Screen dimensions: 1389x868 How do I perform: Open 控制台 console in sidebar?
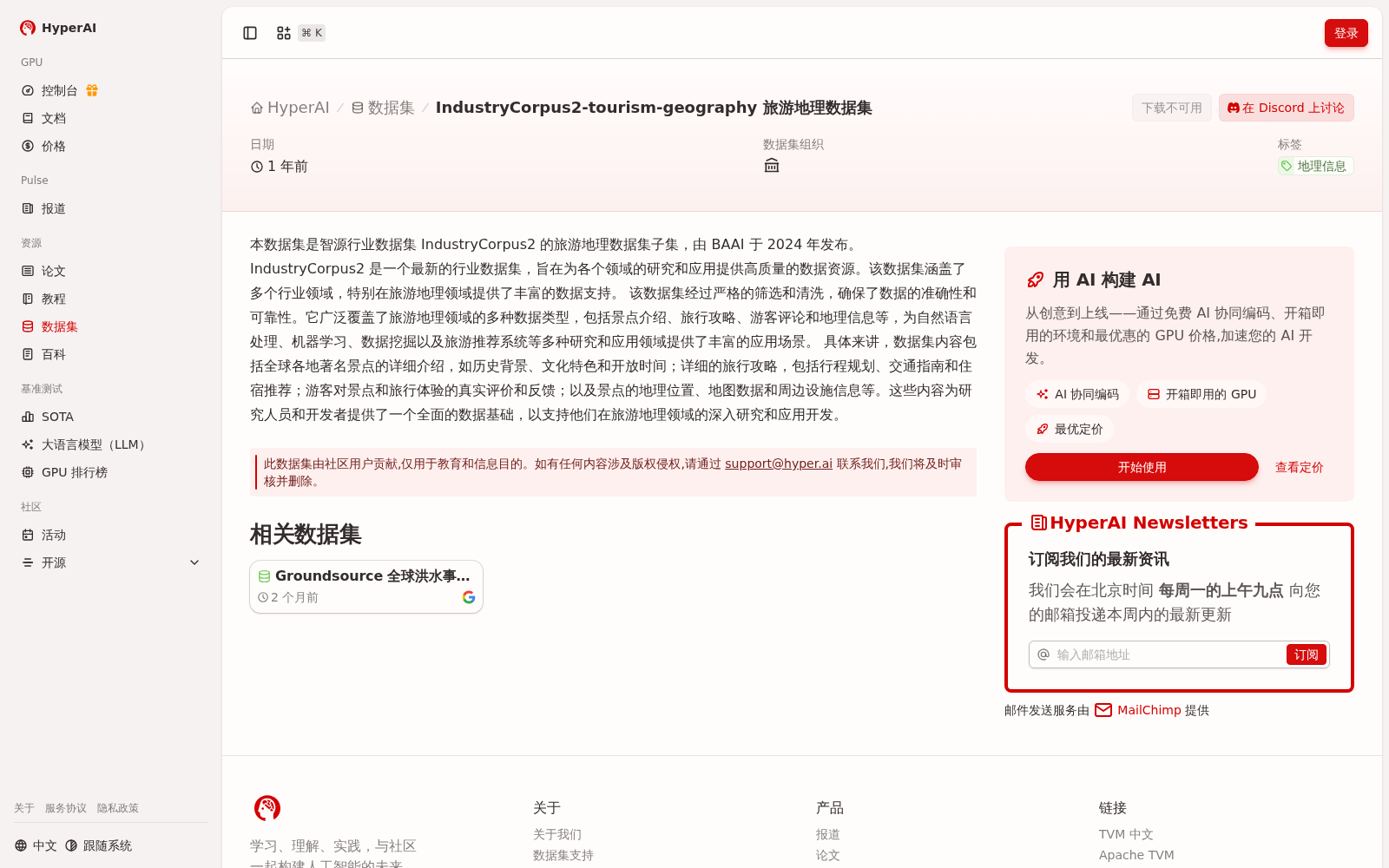click(59, 90)
